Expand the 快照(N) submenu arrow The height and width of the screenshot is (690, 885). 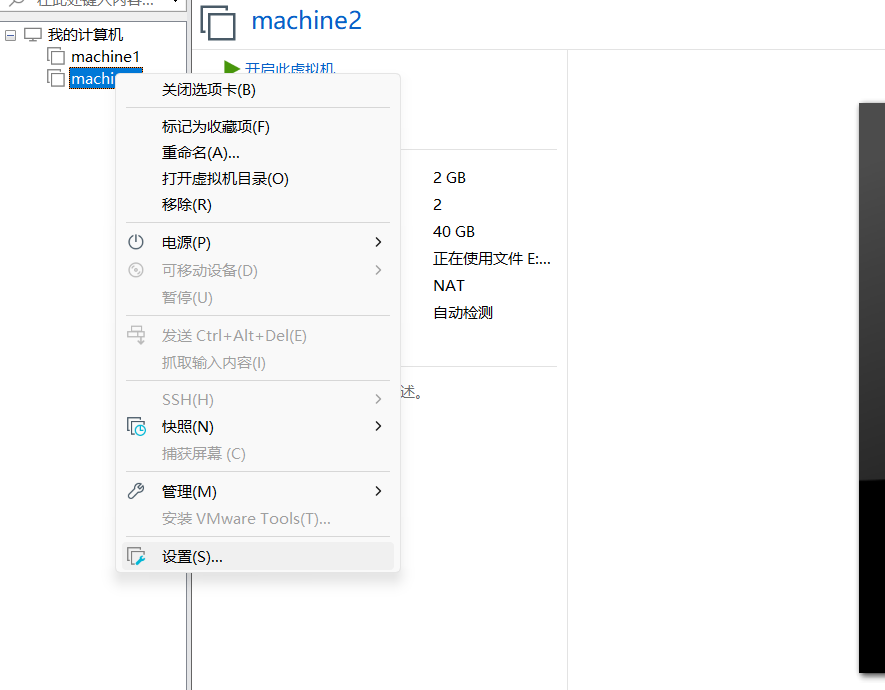point(378,426)
